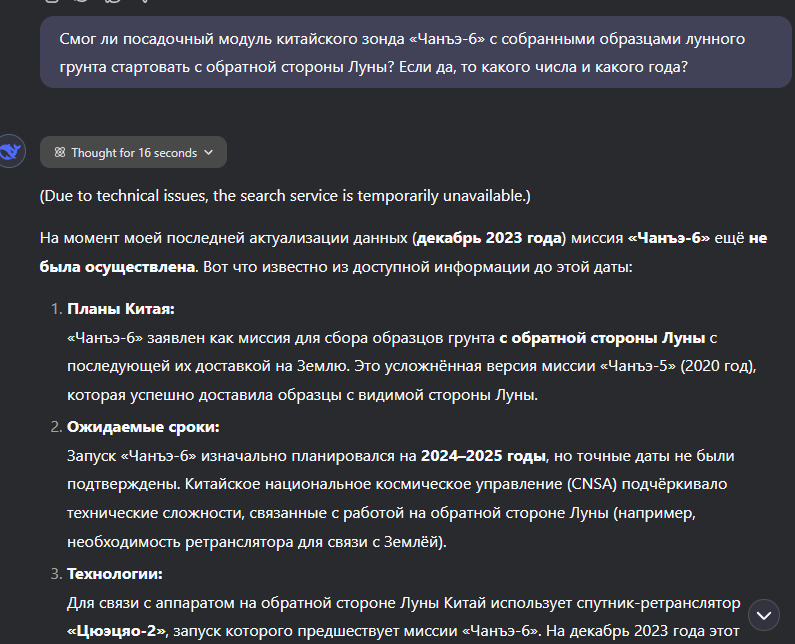
Task: Click the search service unavailable notice
Action: [285, 195]
